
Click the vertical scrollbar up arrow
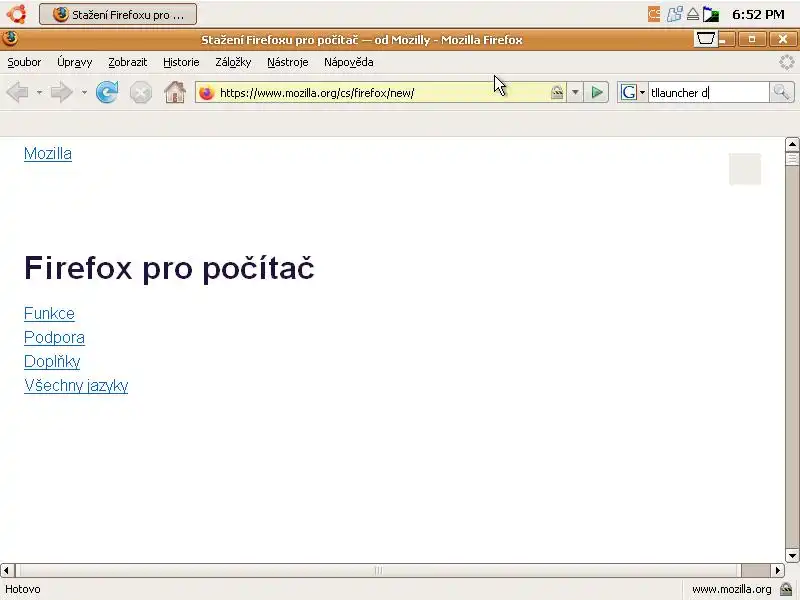[x=792, y=144]
